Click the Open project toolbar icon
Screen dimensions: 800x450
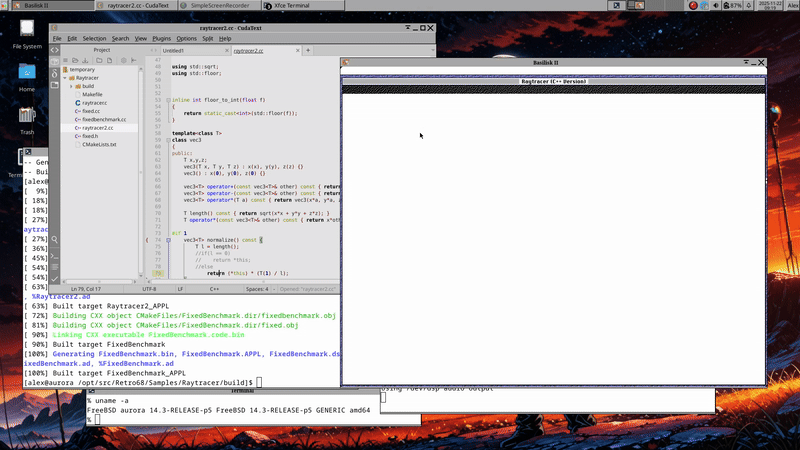click(75, 60)
